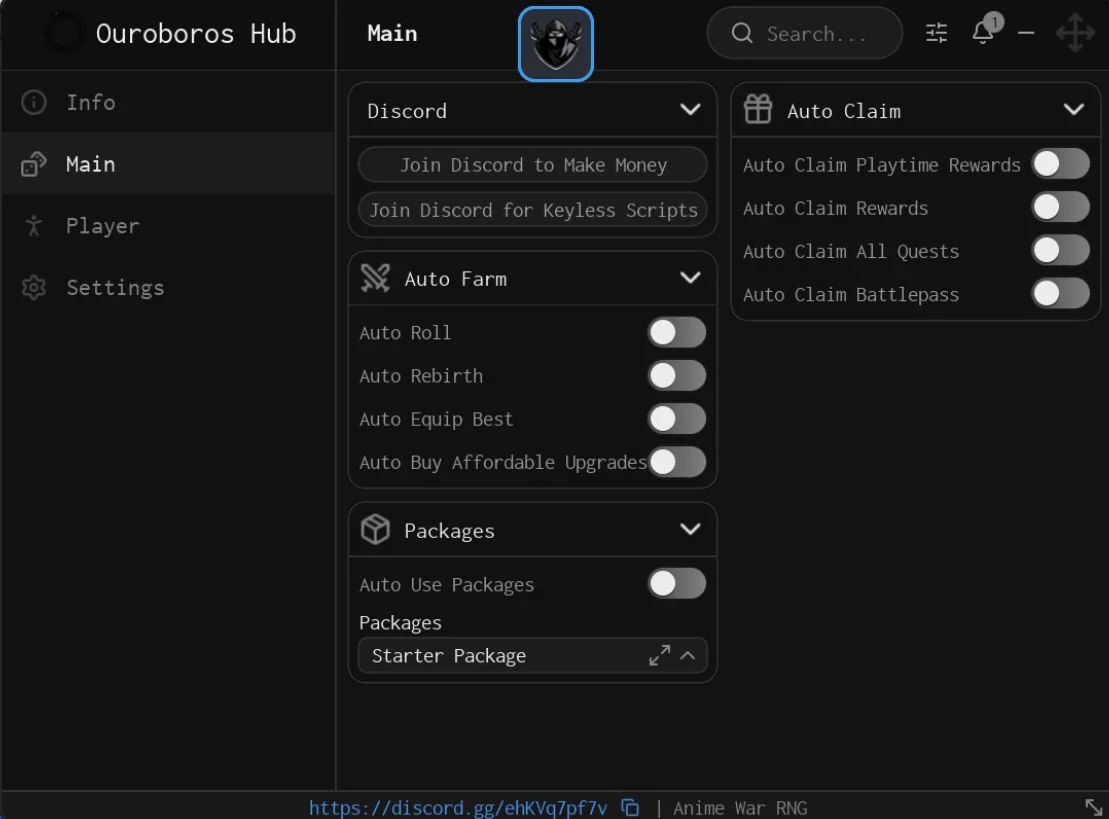This screenshot has width=1109, height=819.
Task: Click the gift icon next to Auto Claim
Action: pos(757,110)
